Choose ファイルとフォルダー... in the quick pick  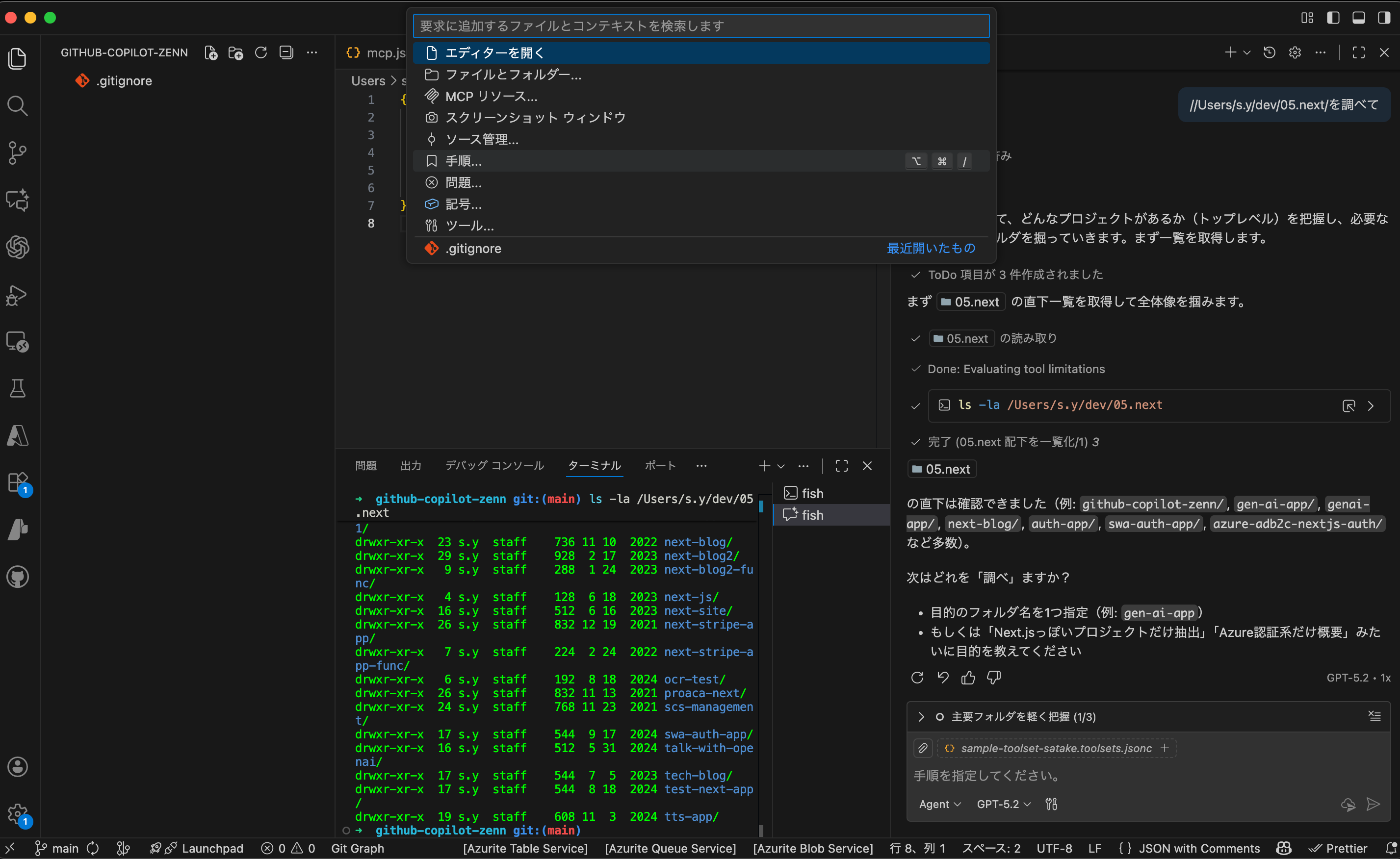pyautogui.click(x=701, y=75)
